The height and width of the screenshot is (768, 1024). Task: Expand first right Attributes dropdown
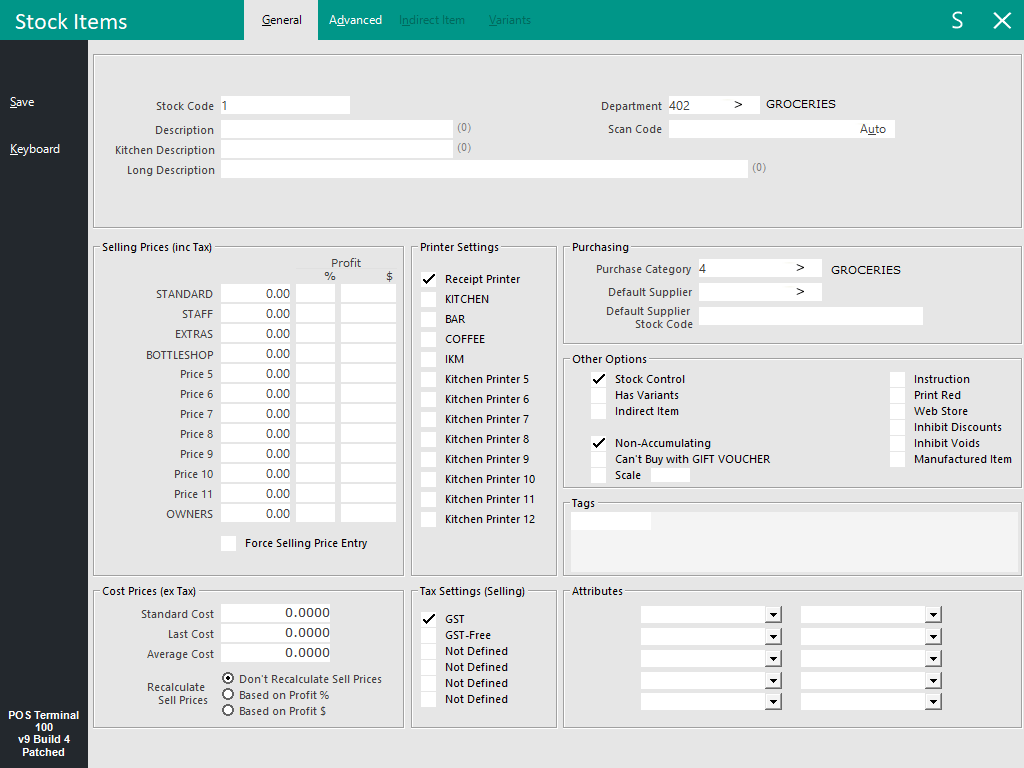(933, 615)
